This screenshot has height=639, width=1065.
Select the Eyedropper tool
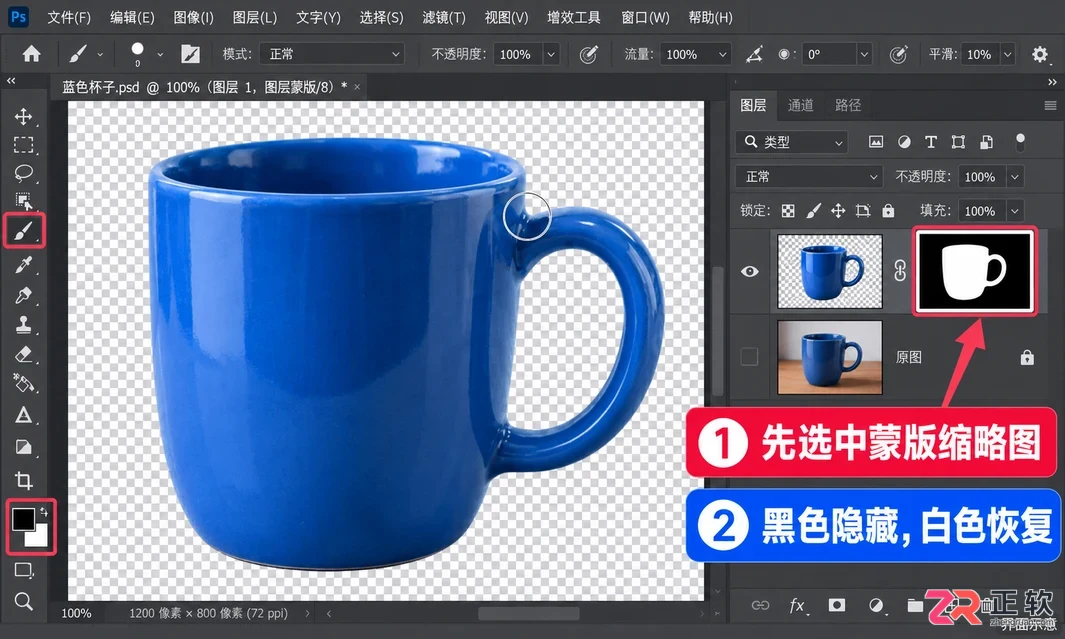(x=24, y=264)
